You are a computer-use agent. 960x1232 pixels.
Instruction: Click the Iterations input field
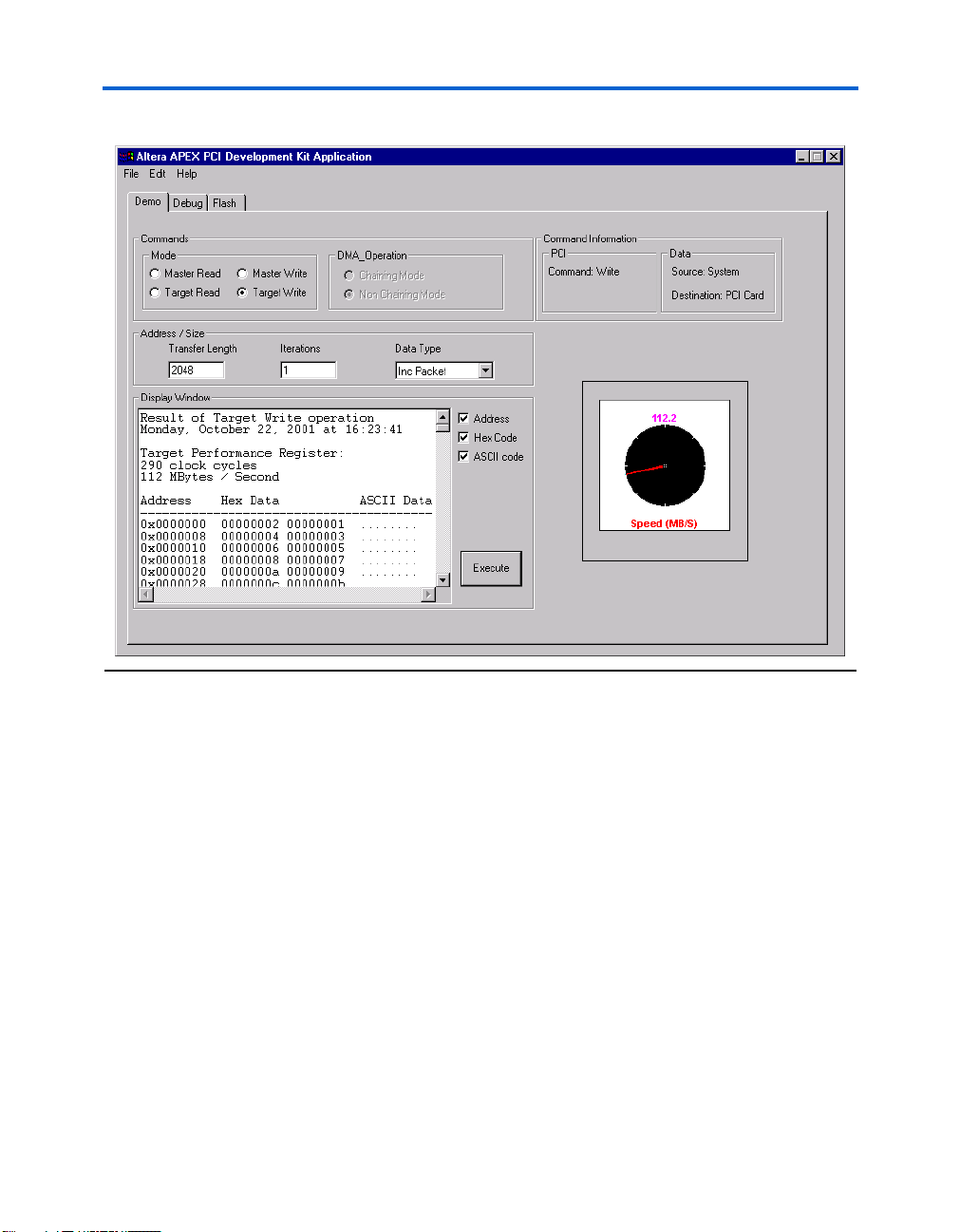[x=308, y=370]
